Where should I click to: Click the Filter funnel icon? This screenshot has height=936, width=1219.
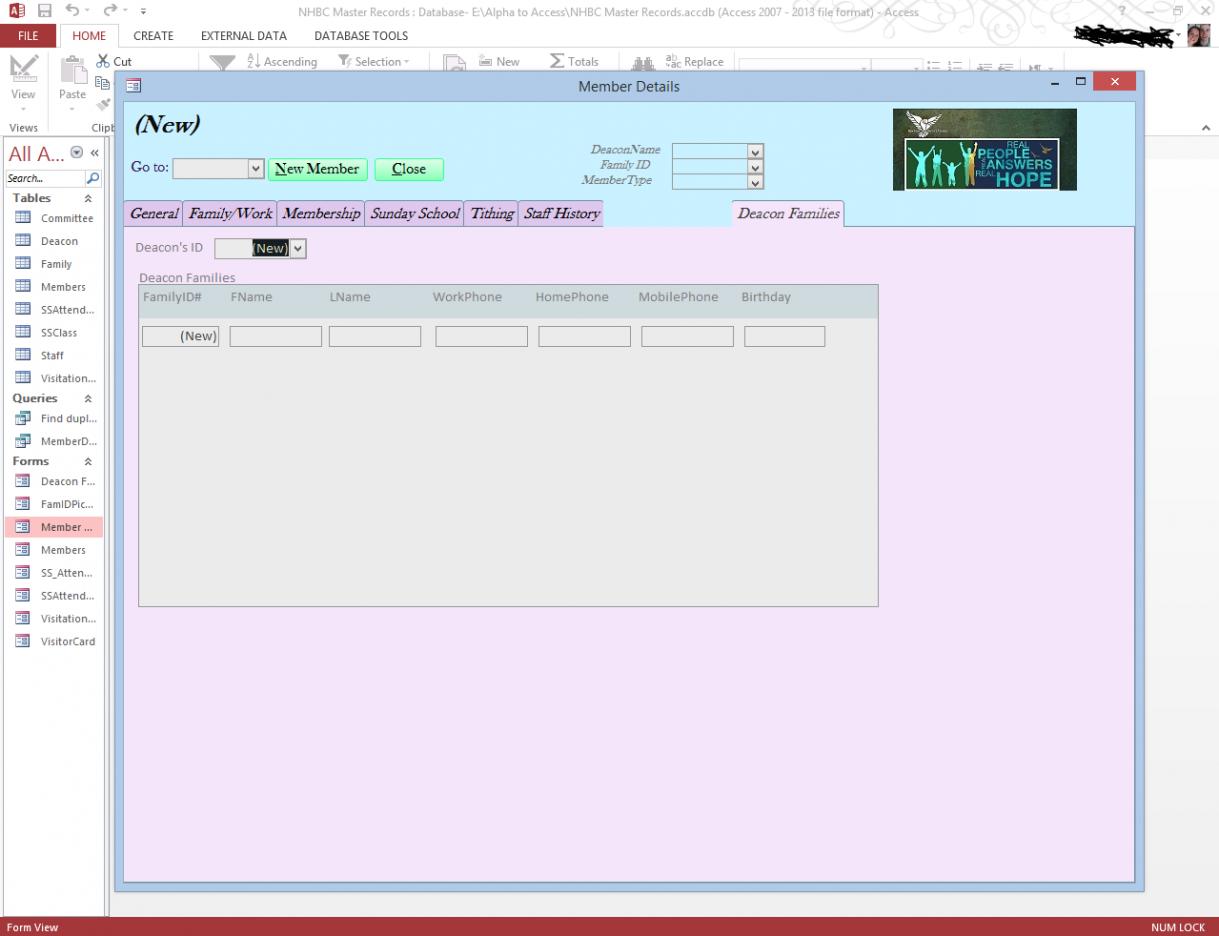pyautogui.click(x=223, y=64)
